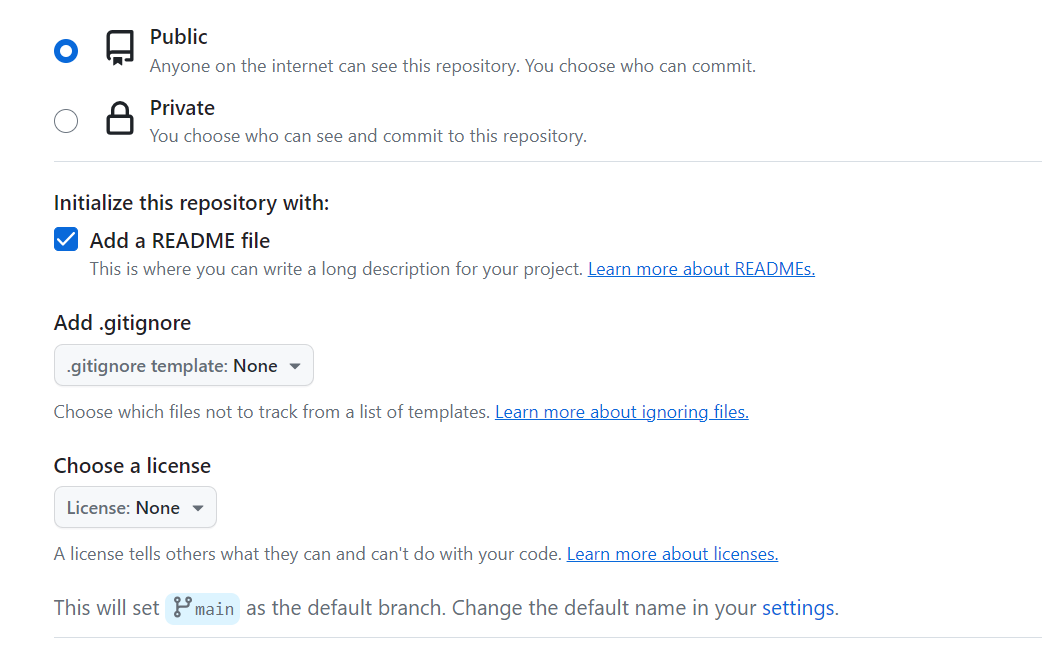Click the "Choose a license" heading
The width and height of the screenshot is (1042, 648).
click(x=132, y=466)
